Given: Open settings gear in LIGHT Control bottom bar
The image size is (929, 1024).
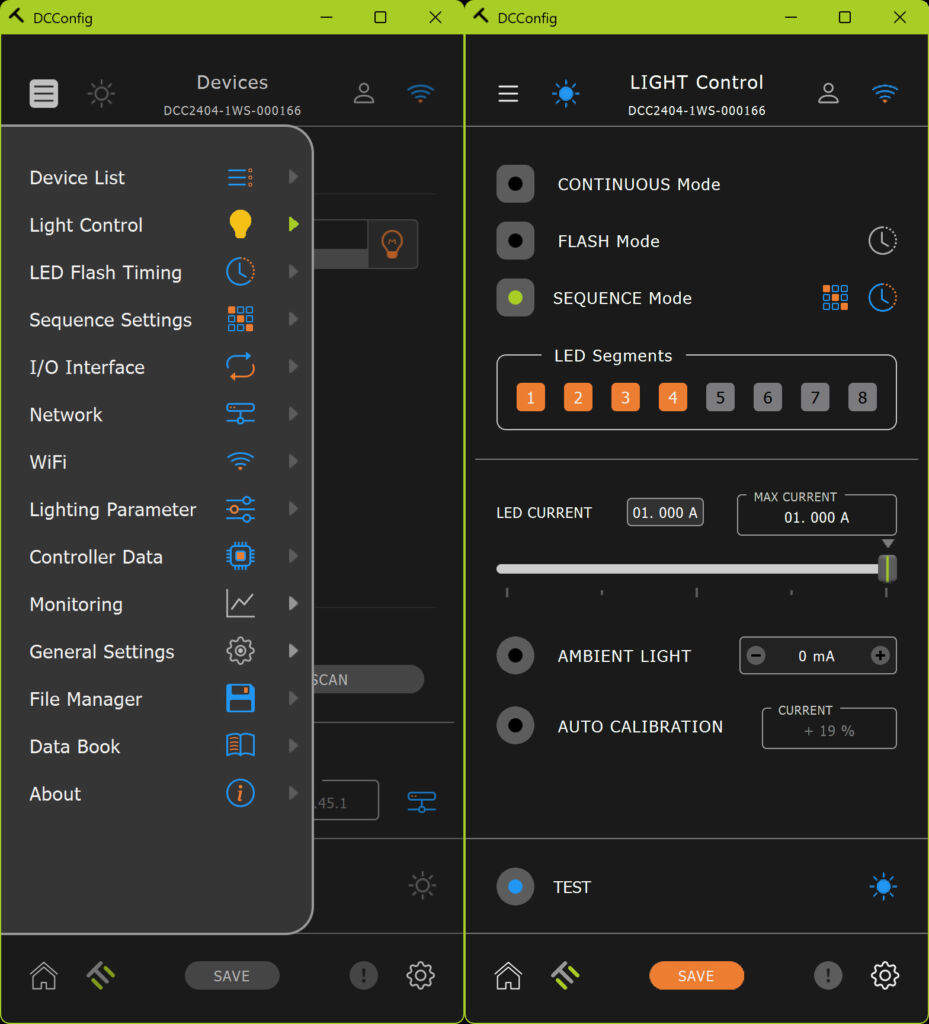Looking at the screenshot, I should [884, 975].
